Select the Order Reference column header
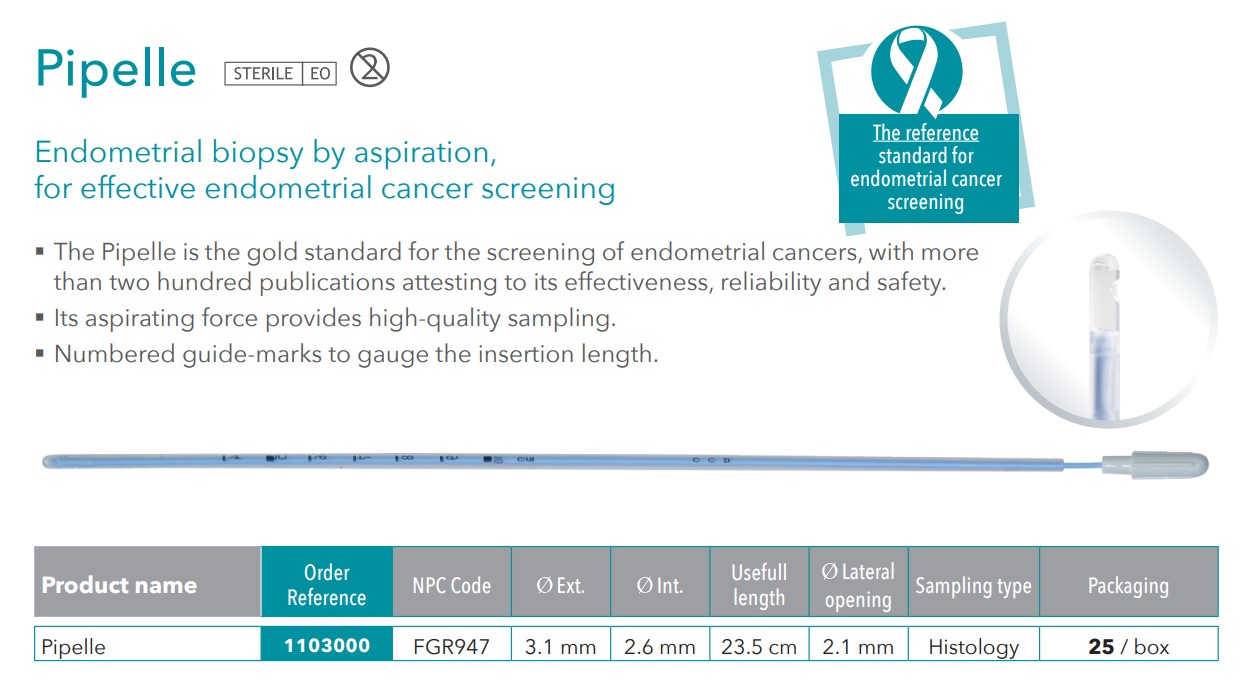The height and width of the screenshot is (697, 1247). [327, 585]
